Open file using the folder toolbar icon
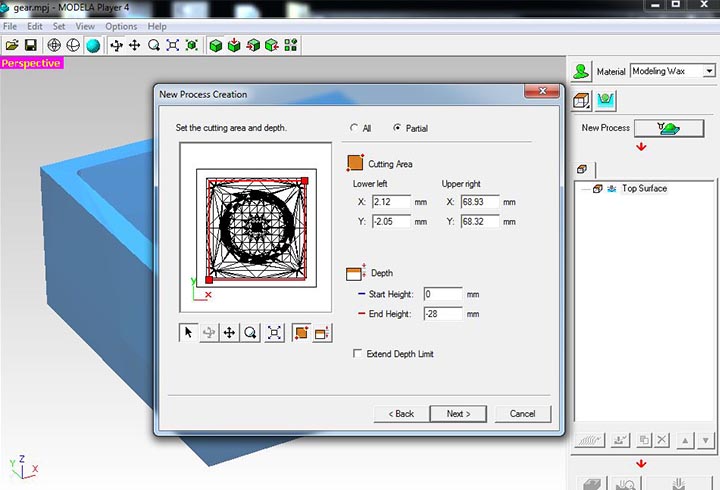720x490 pixels. click(12, 45)
